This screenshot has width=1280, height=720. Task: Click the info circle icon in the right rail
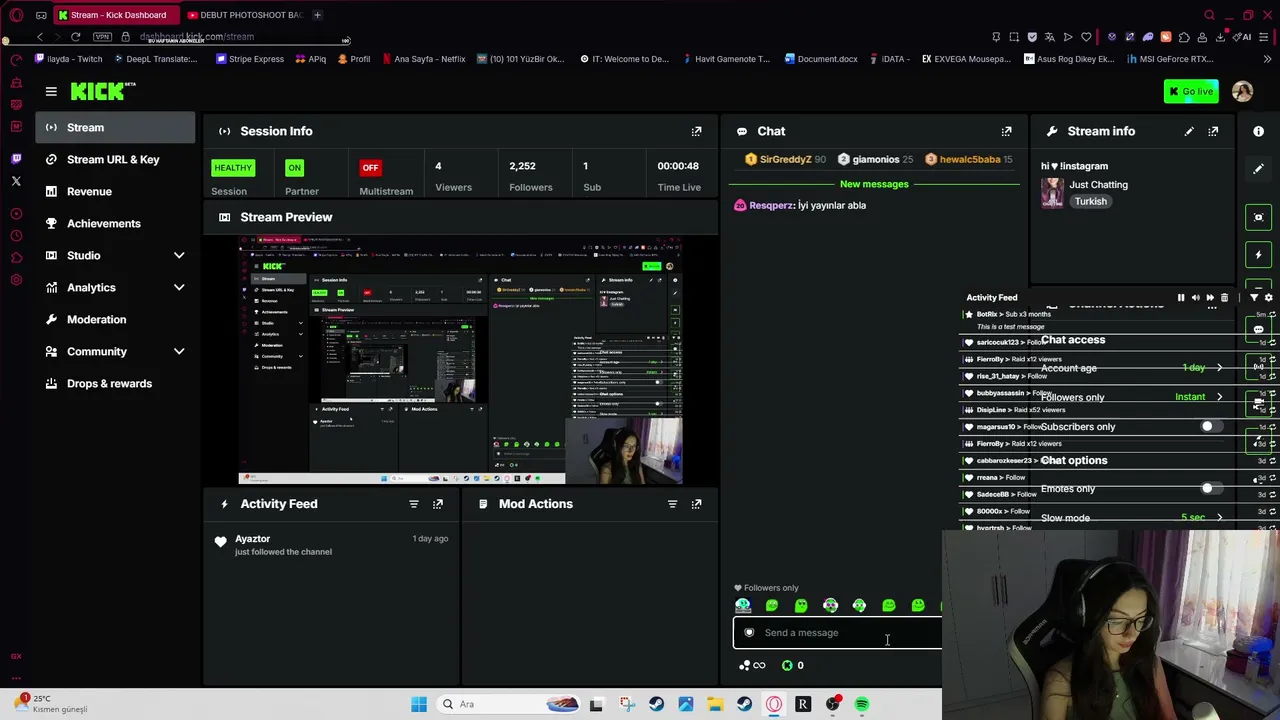coord(1259,131)
